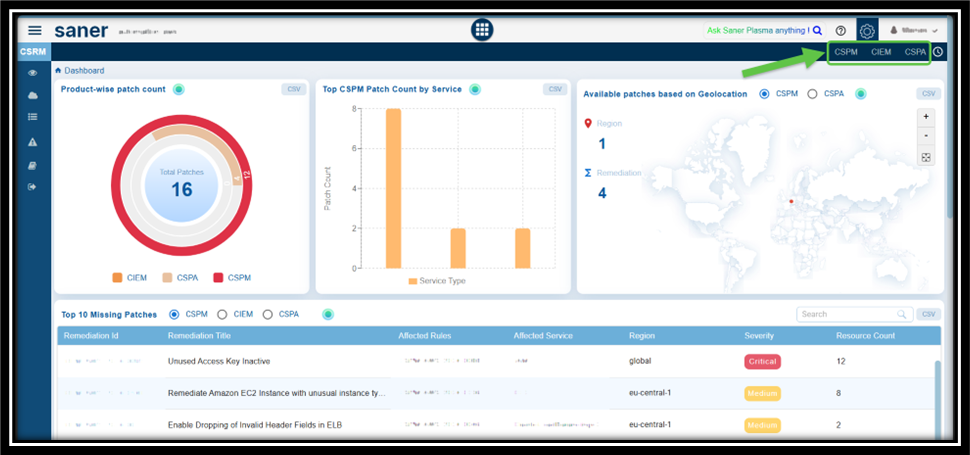970x455 pixels.
Task: Select CSPA radio in Geolocation panel
Action: point(812,94)
